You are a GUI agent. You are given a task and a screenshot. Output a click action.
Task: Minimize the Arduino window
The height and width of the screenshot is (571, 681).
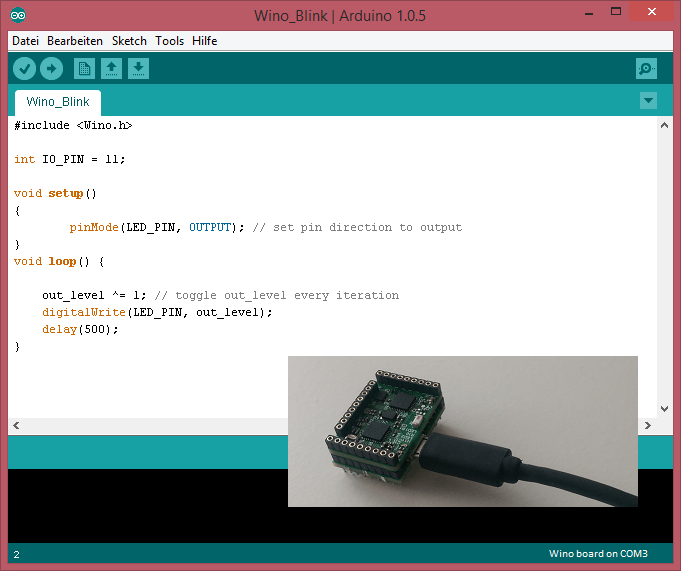click(589, 13)
